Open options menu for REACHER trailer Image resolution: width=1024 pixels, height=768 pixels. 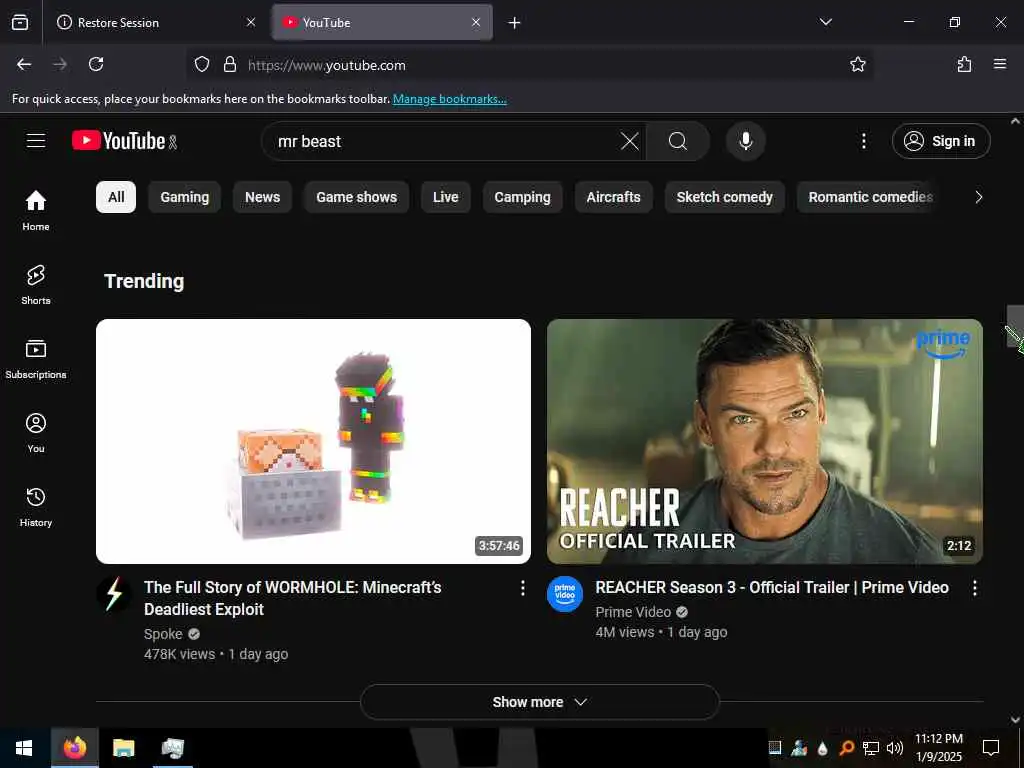[x=974, y=588]
